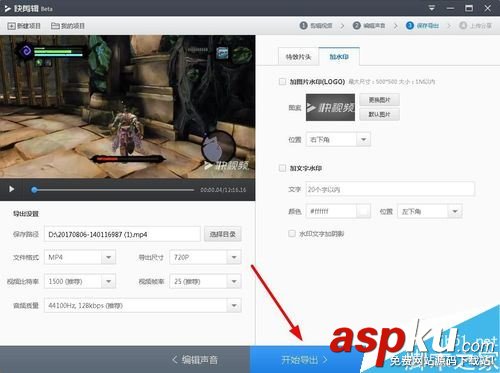Click the save path input field
This screenshot has height=373, width=500.
(x=122, y=234)
